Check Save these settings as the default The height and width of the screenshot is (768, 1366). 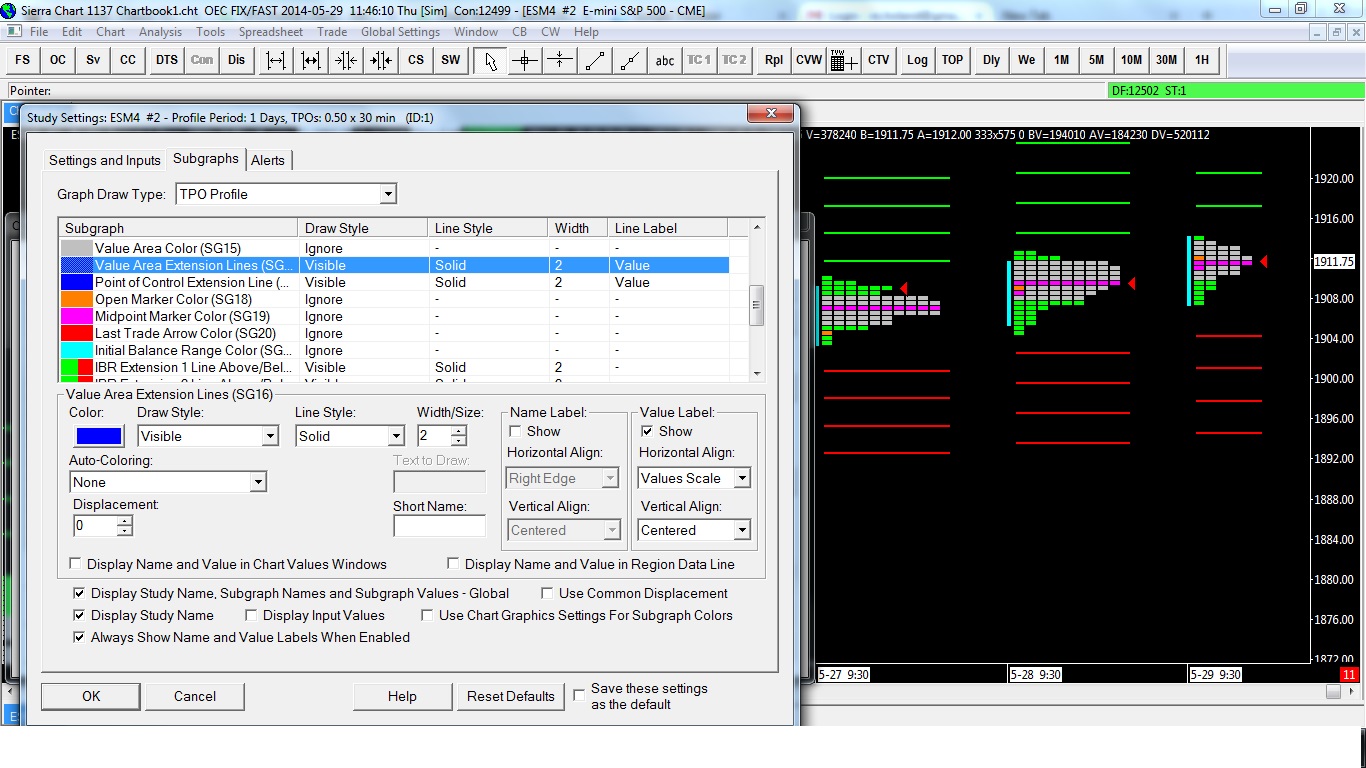coord(579,695)
